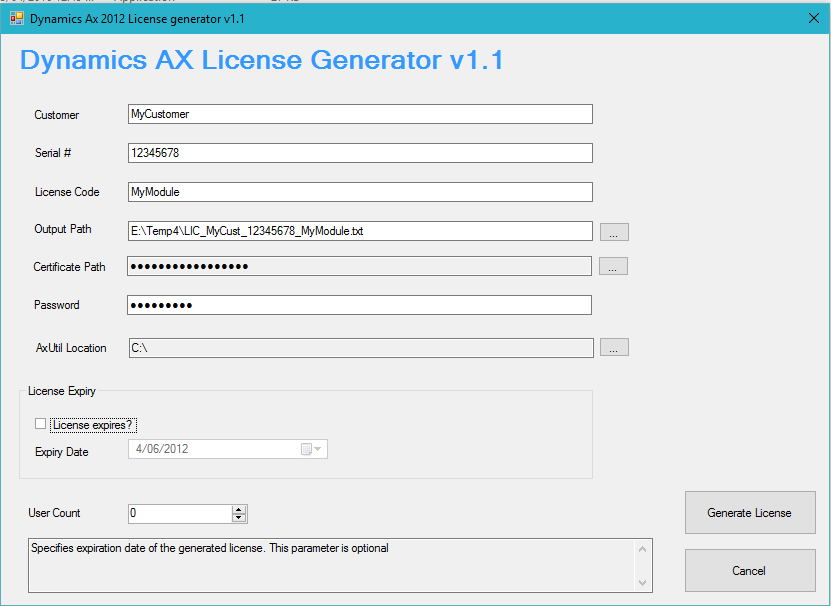Click the Cancel button
Screen dimensions: 831x606
pyautogui.click(x=750, y=570)
